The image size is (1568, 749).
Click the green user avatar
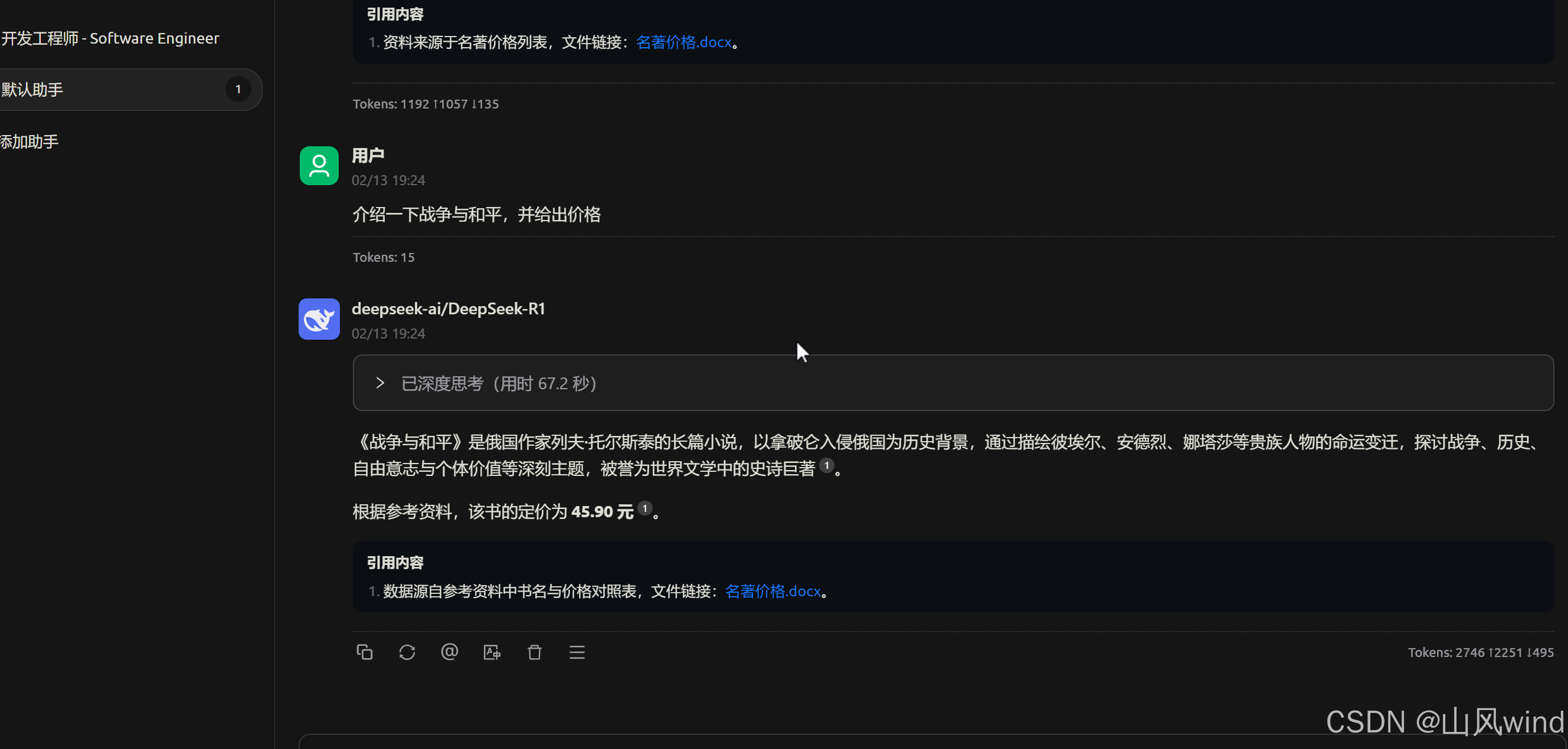tap(319, 166)
